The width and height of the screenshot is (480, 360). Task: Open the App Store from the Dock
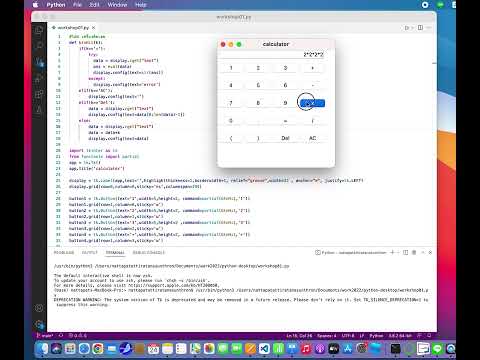(347, 349)
